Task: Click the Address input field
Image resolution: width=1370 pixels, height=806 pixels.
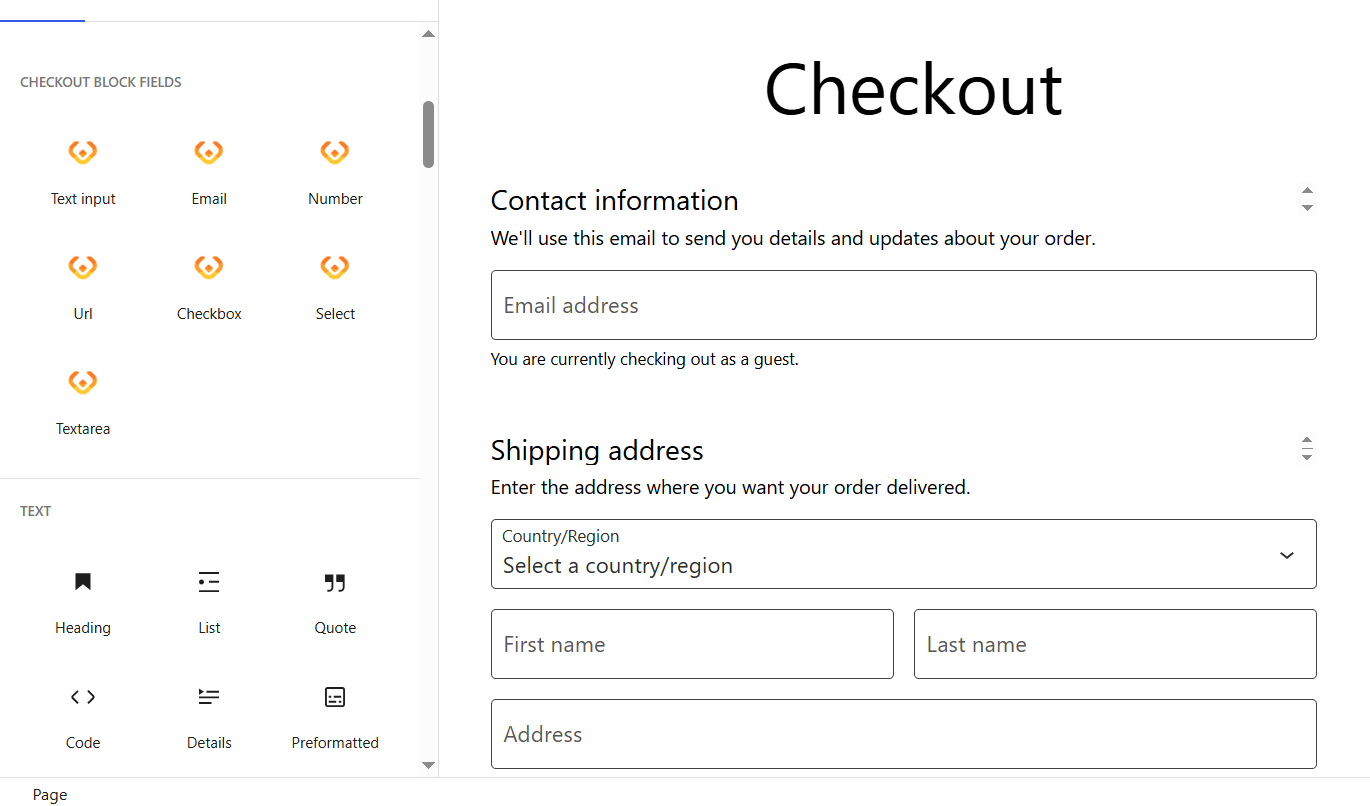Action: click(x=903, y=734)
